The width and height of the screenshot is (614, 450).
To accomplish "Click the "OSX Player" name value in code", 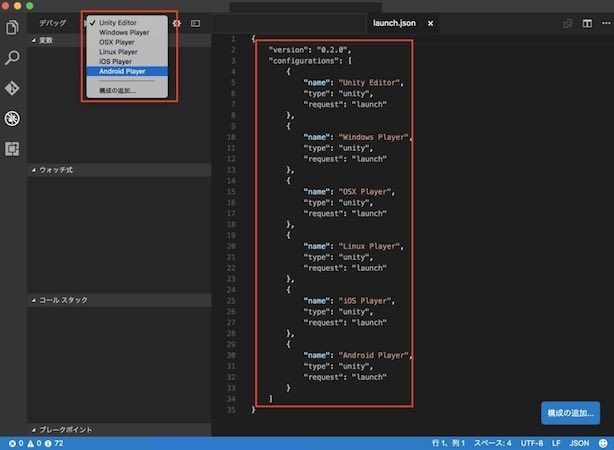I will point(365,192).
